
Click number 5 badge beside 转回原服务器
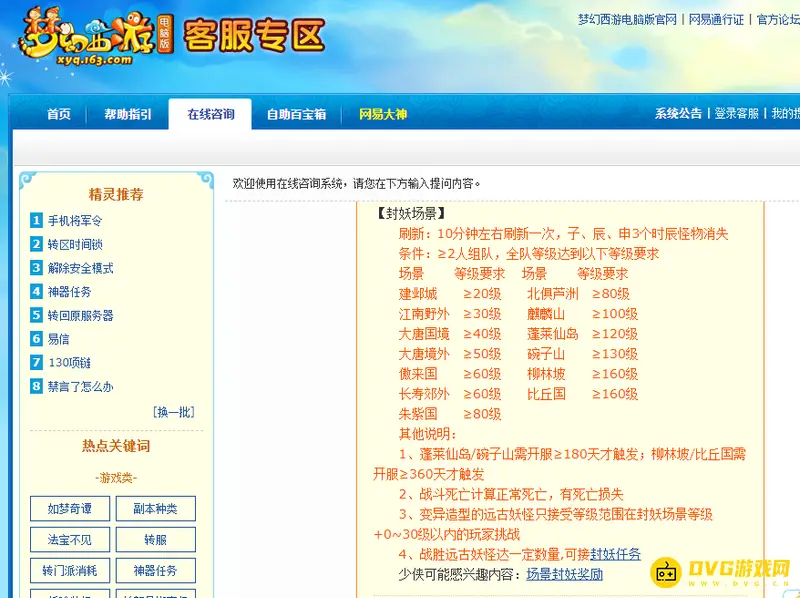pos(36,315)
